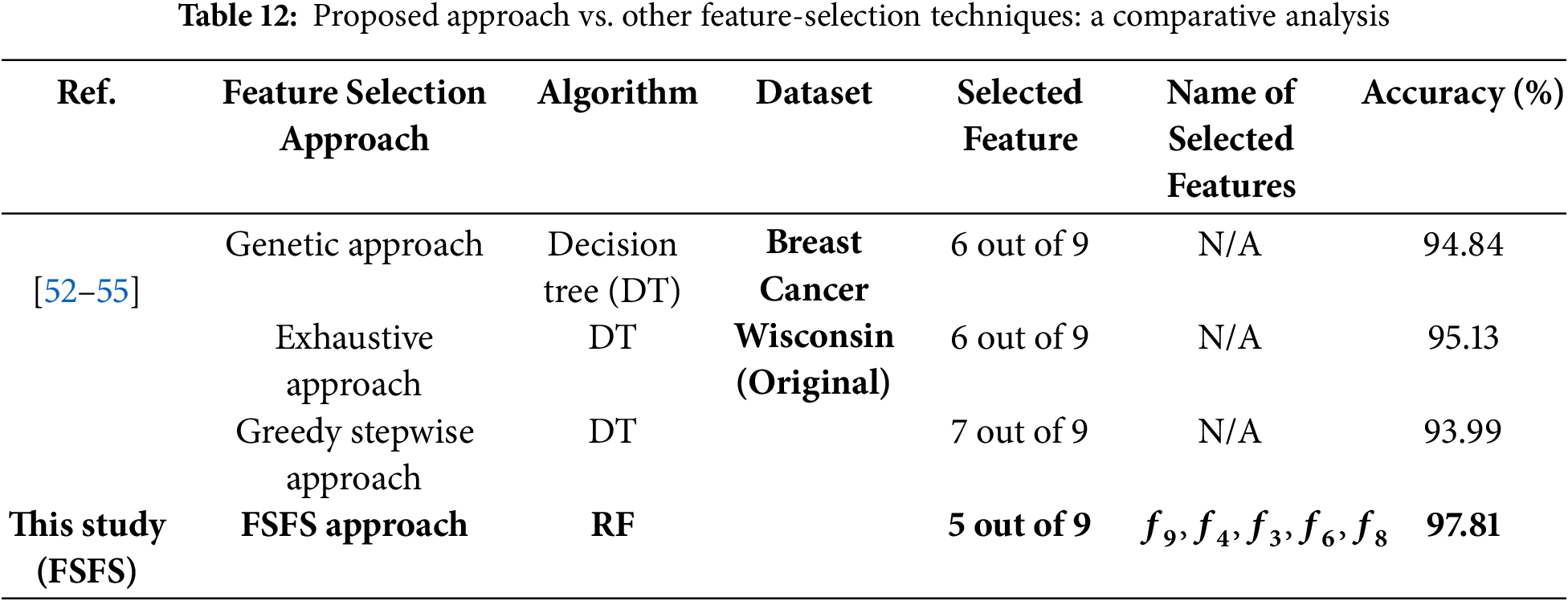Click the Dataset column header
The image size is (1568, 601).
pyautogui.click(x=814, y=93)
